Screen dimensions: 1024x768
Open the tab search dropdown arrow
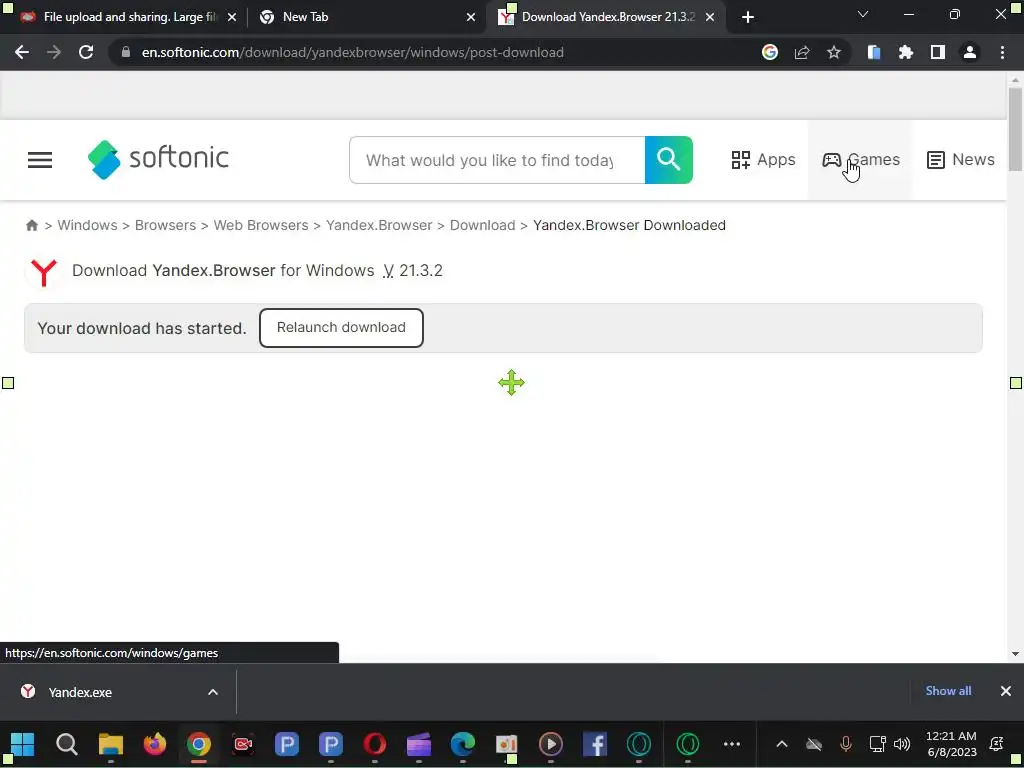tap(863, 14)
